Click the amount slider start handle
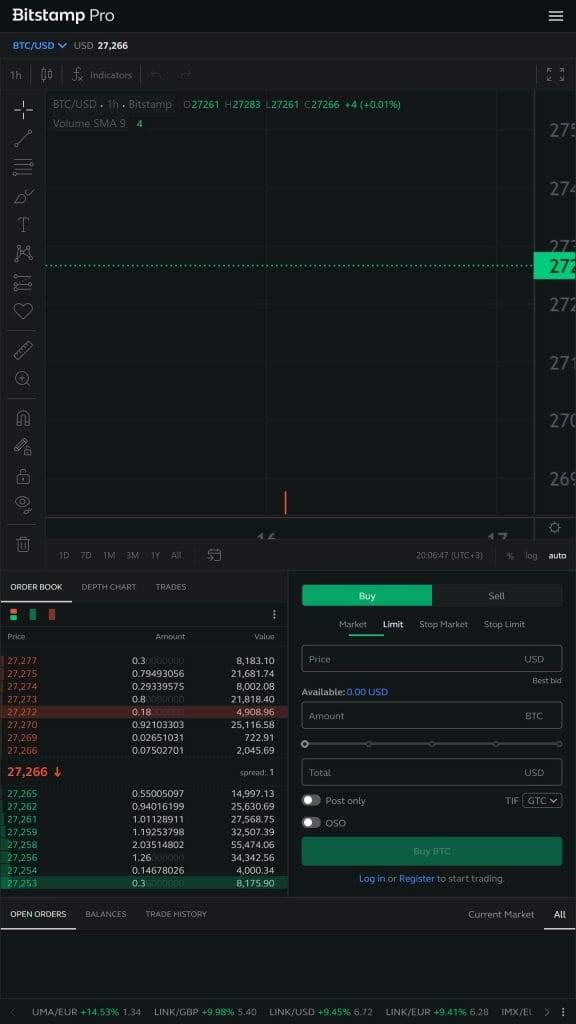The height and width of the screenshot is (1024, 576). click(x=305, y=744)
